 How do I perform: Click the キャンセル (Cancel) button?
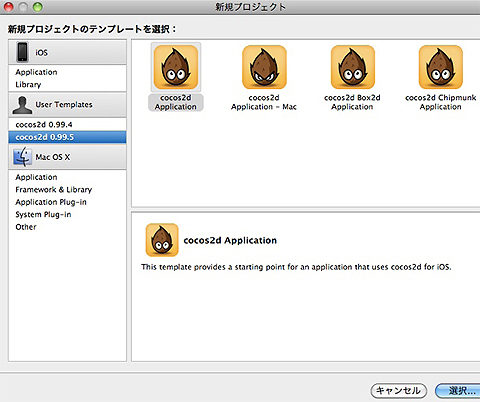point(399,390)
